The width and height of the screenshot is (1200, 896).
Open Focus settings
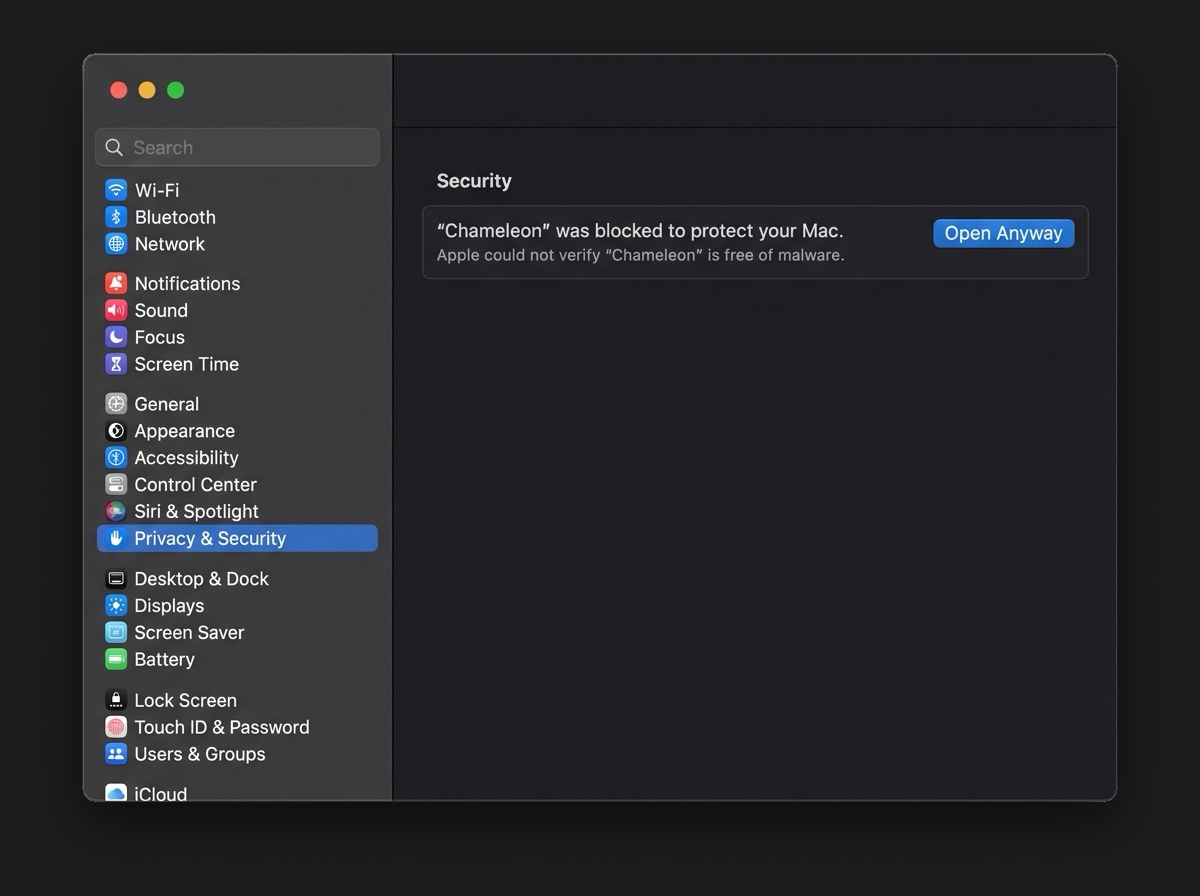(160, 337)
